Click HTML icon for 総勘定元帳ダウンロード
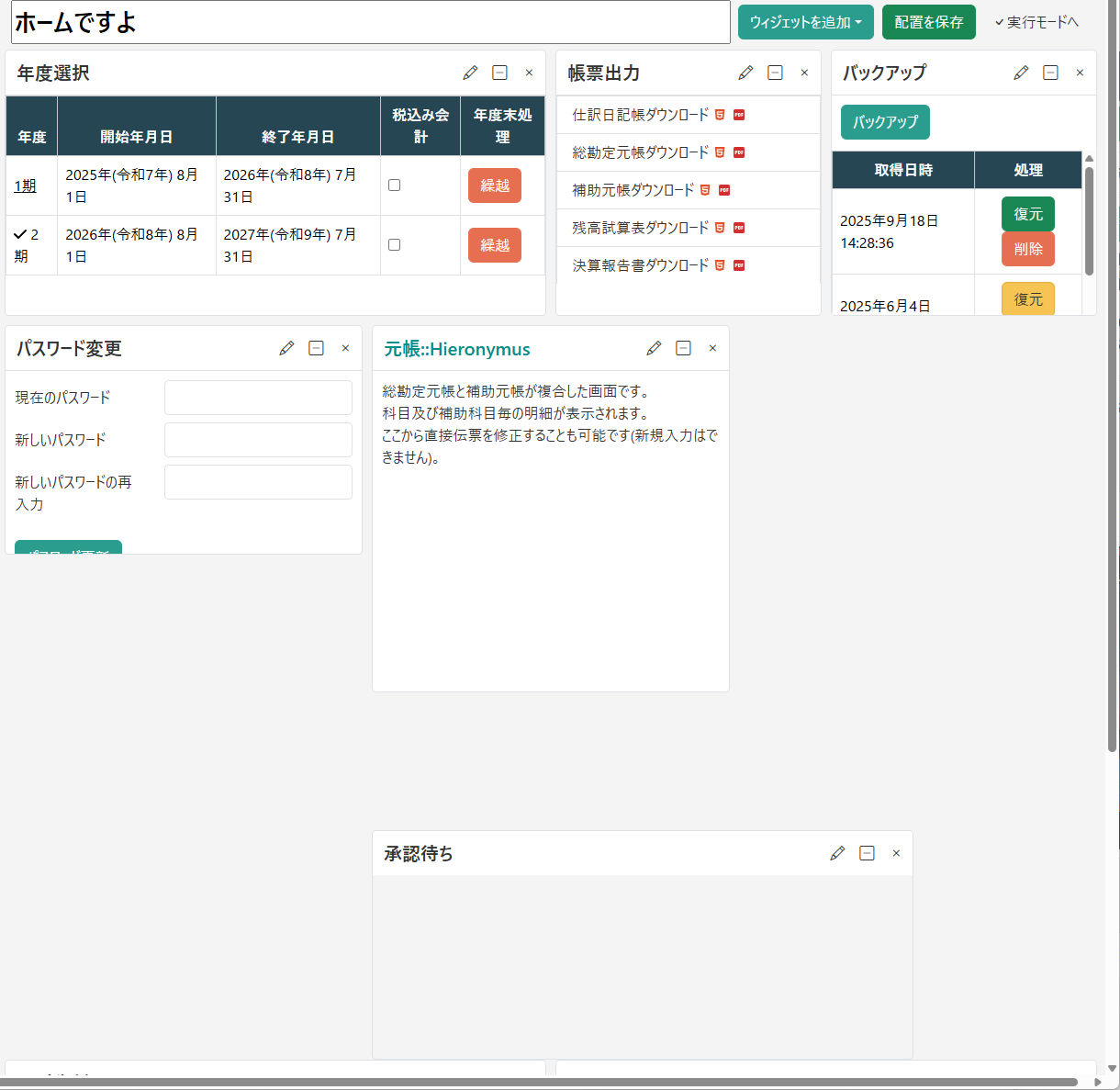The width and height of the screenshot is (1120, 1090). click(x=720, y=152)
